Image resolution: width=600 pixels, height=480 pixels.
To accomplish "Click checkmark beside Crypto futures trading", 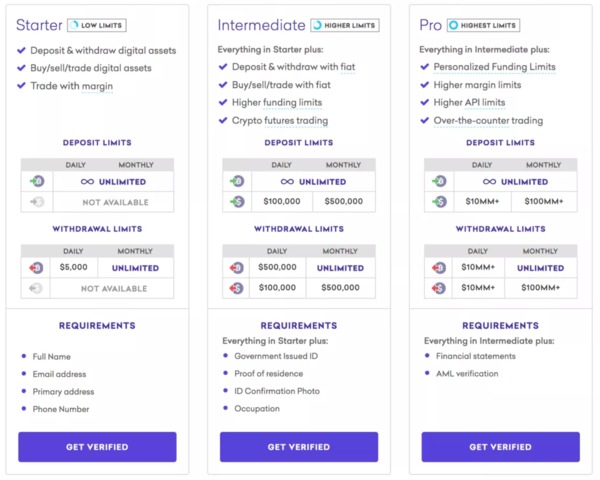I will [x=223, y=120].
